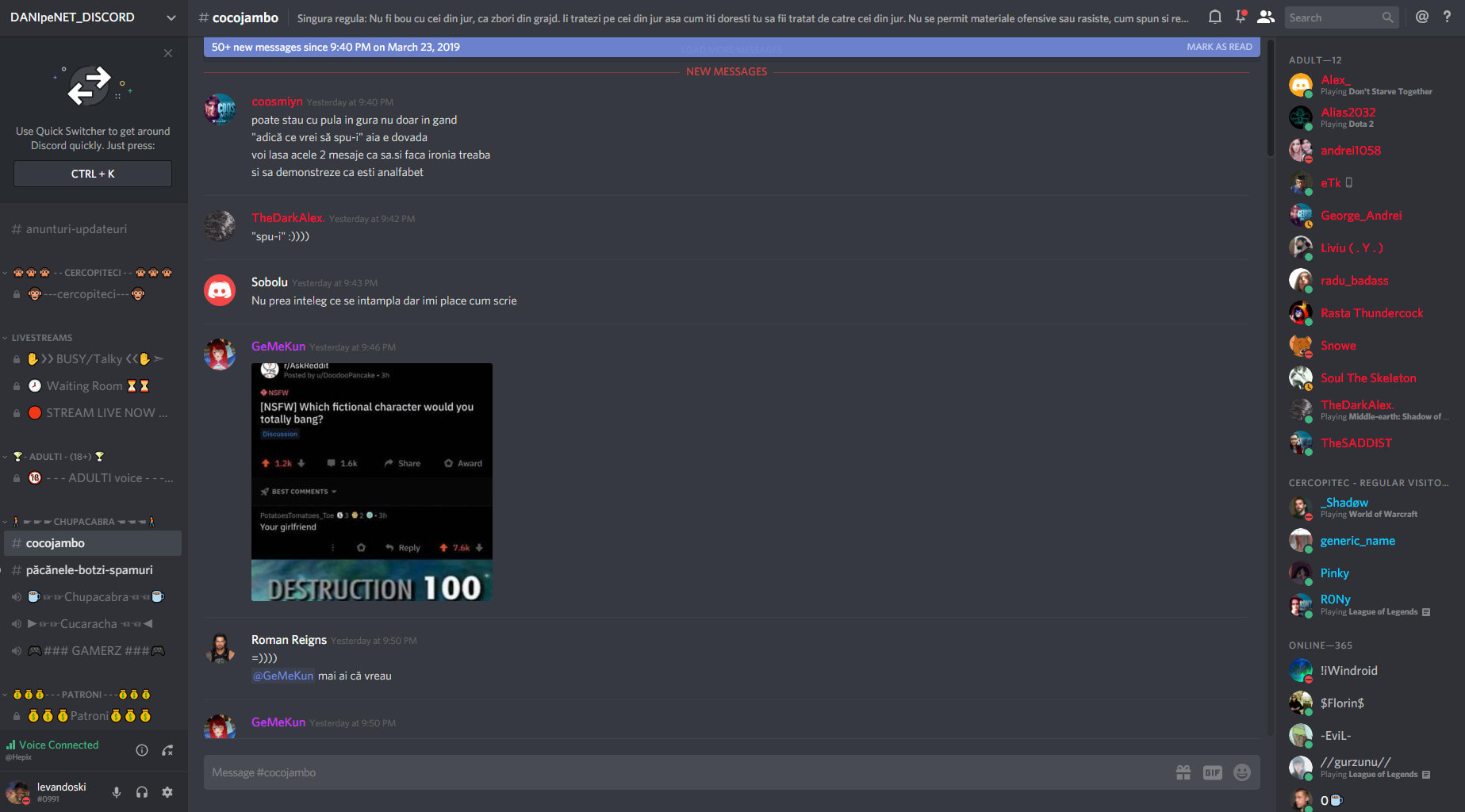Viewport: 1465px width, 812px height.
Task: Join BUSY/Talky voice channel
Action: (93, 359)
